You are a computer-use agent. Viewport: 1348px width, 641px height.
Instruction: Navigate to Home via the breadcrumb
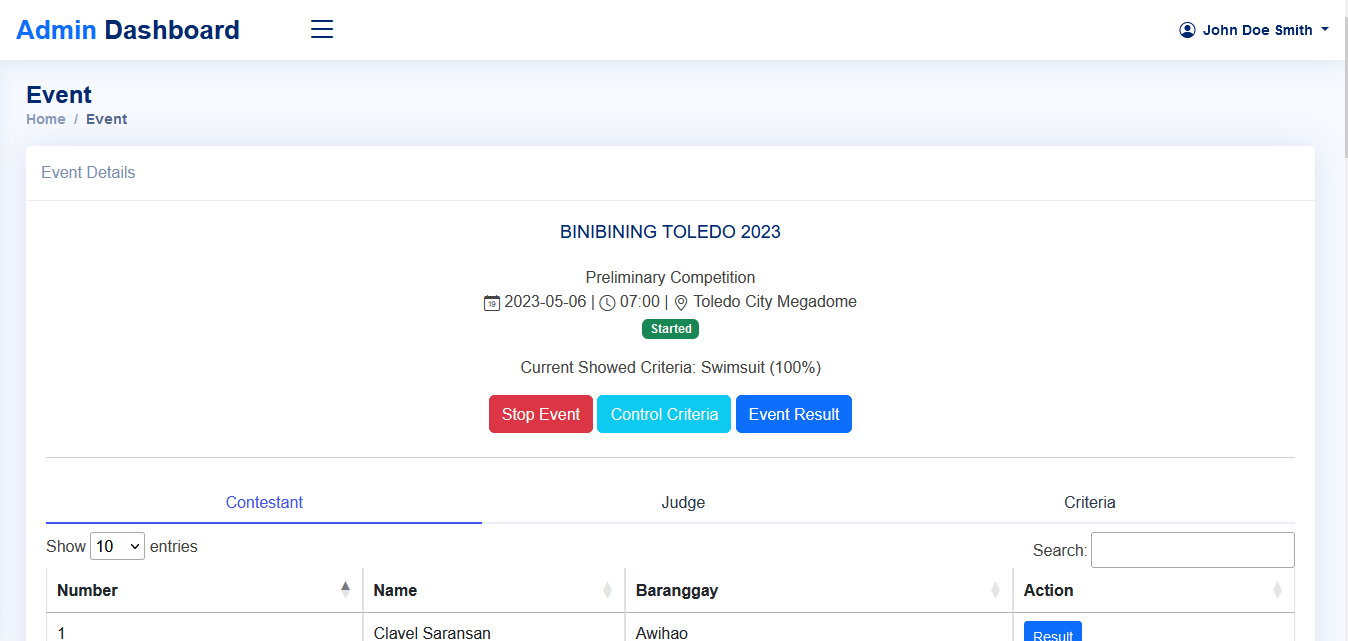[46, 119]
